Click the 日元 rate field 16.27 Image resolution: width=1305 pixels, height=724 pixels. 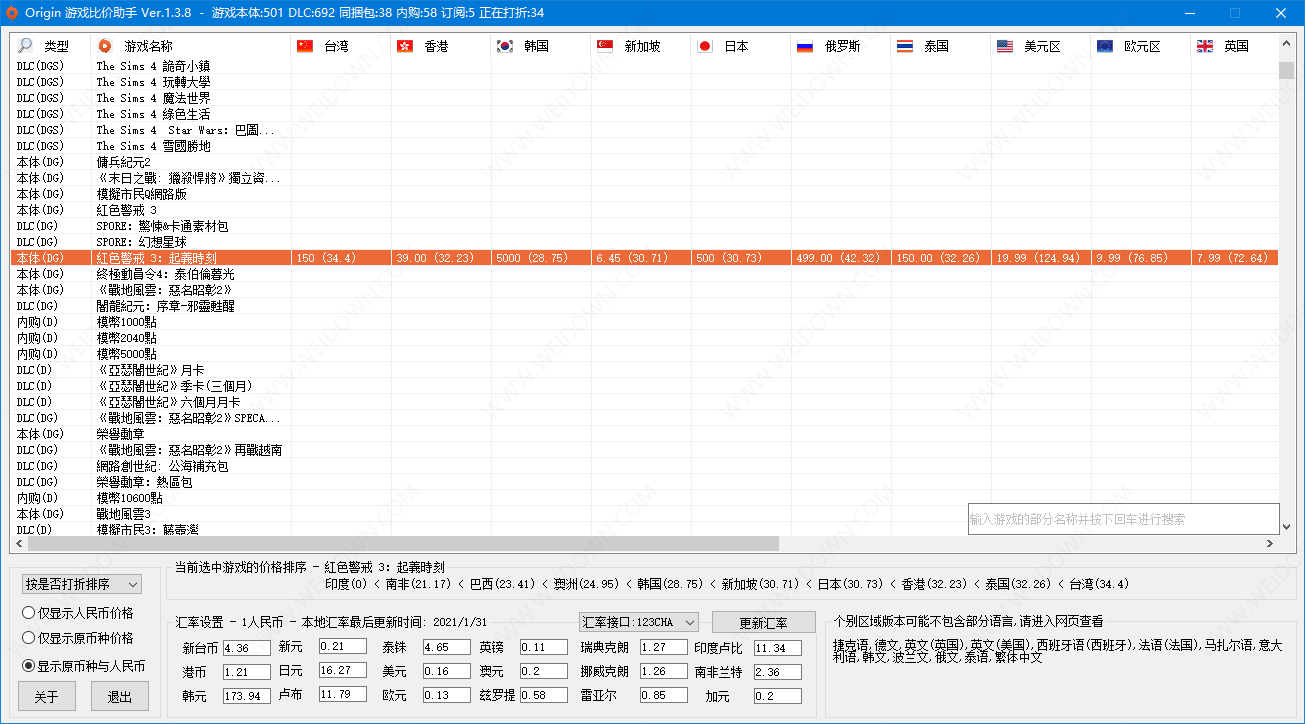[343, 670]
